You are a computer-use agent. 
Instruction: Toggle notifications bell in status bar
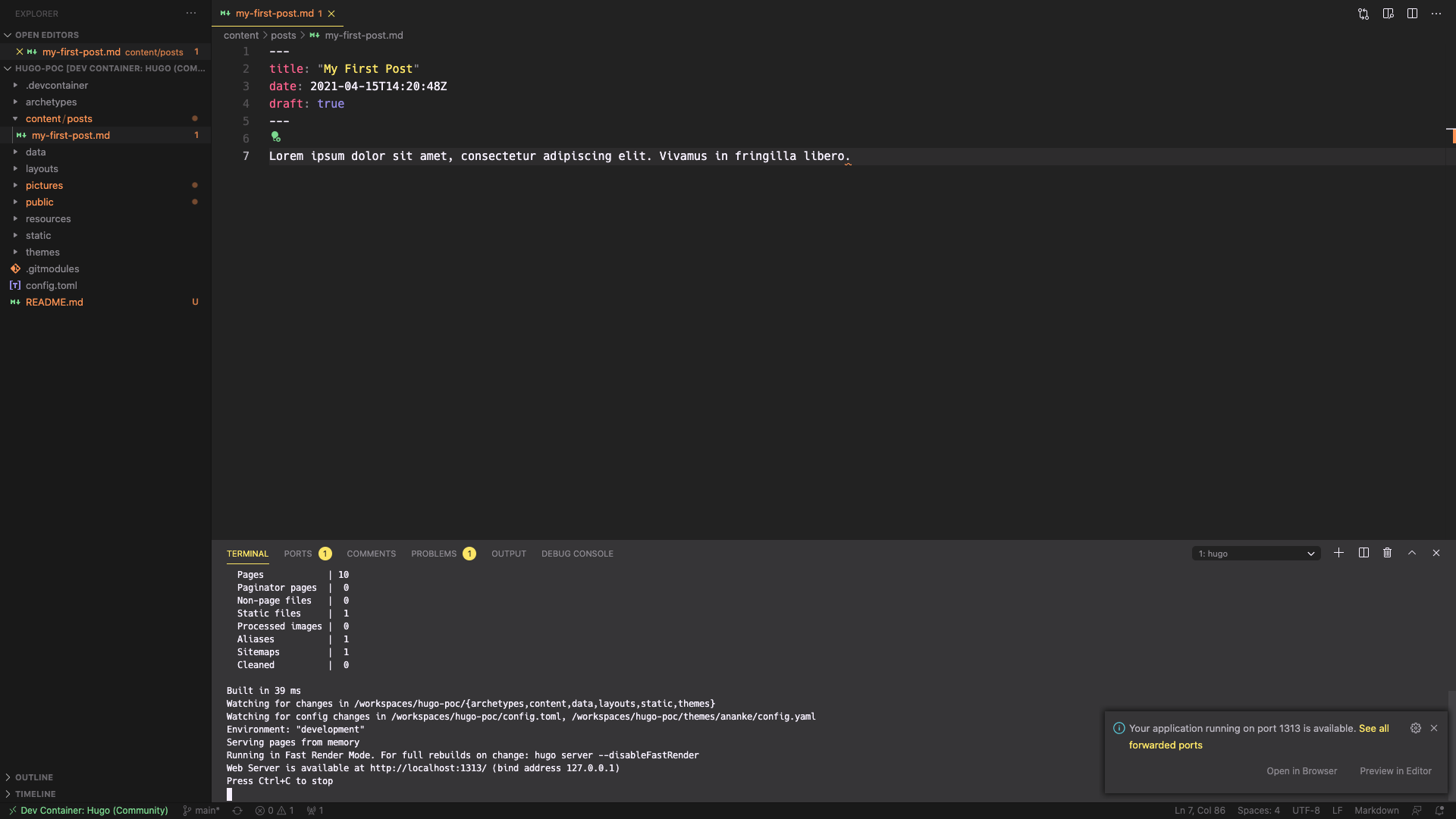click(1439, 811)
